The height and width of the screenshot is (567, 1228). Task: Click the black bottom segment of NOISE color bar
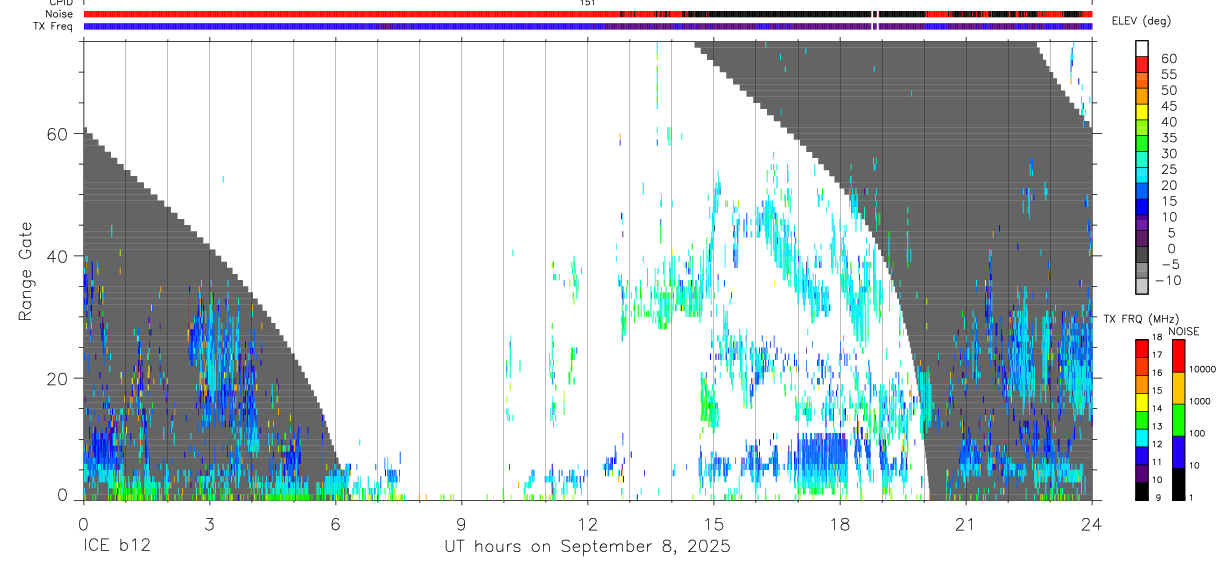pos(1178,483)
